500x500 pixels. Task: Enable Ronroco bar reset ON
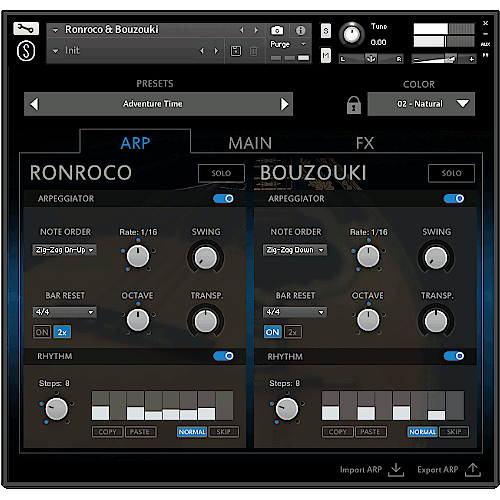point(42,332)
